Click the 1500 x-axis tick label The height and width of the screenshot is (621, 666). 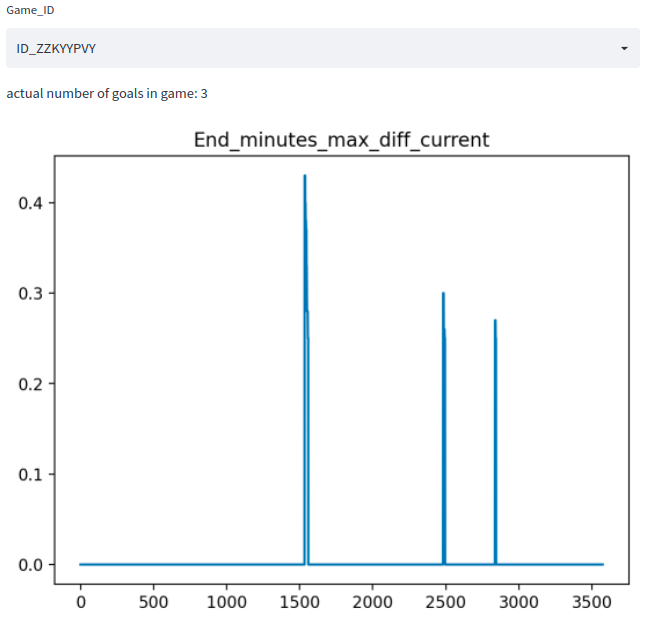(299, 603)
